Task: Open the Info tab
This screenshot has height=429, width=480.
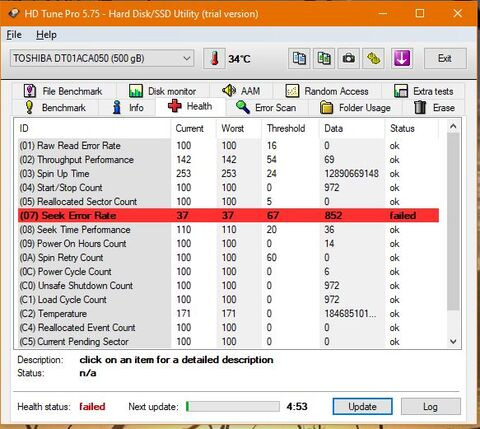Action: 127,108
